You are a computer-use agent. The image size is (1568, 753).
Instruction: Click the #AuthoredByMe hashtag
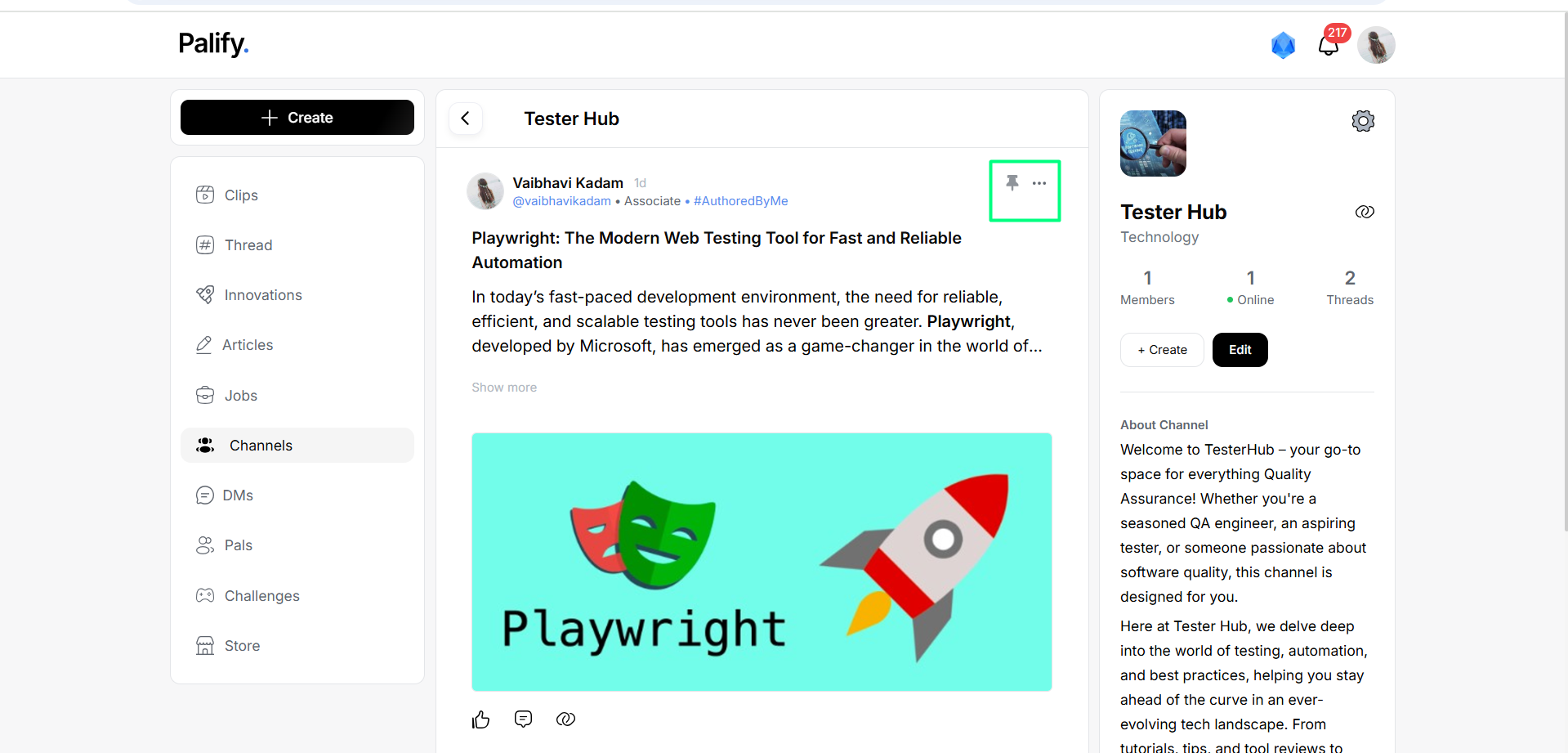[740, 201]
